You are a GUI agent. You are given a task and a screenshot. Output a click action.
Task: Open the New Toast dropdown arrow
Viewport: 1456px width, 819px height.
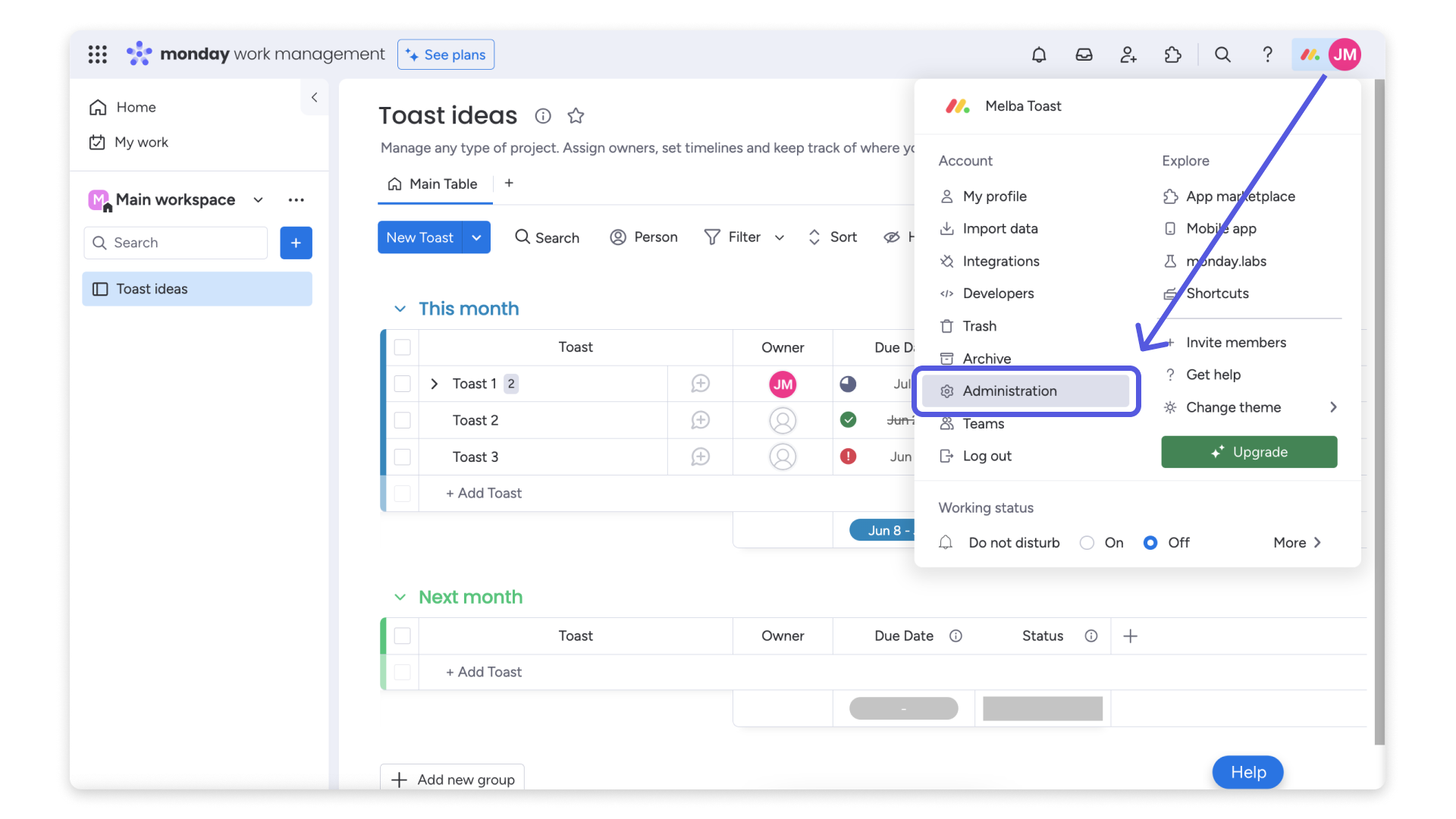[476, 237]
